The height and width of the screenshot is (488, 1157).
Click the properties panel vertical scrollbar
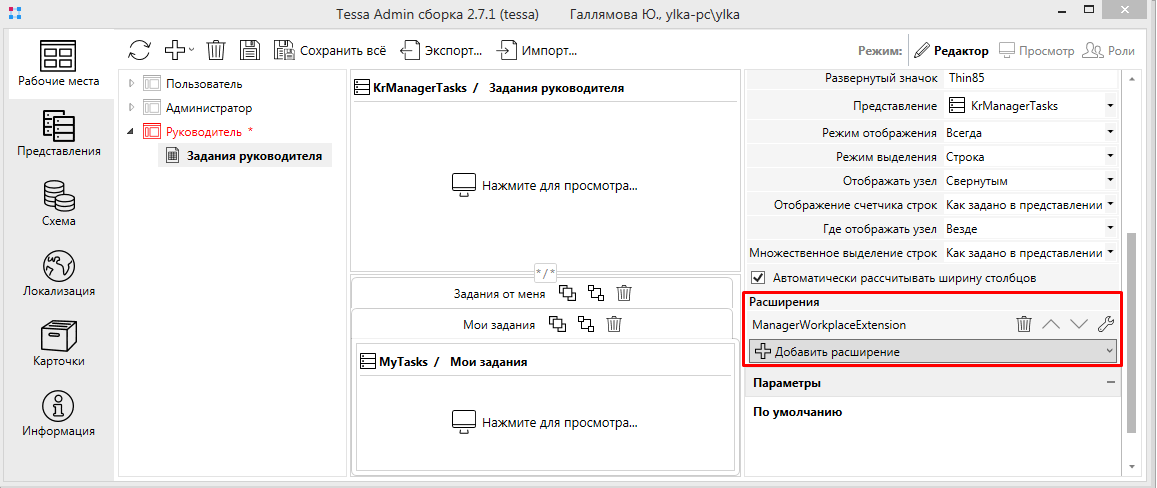tap(1132, 330)
